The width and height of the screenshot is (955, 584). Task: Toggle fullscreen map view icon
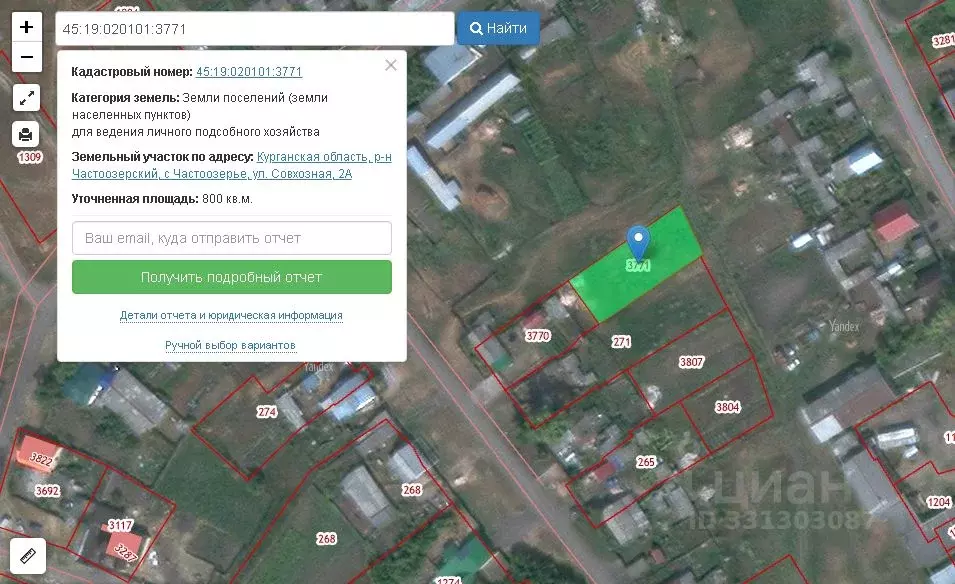pos(26,97)
